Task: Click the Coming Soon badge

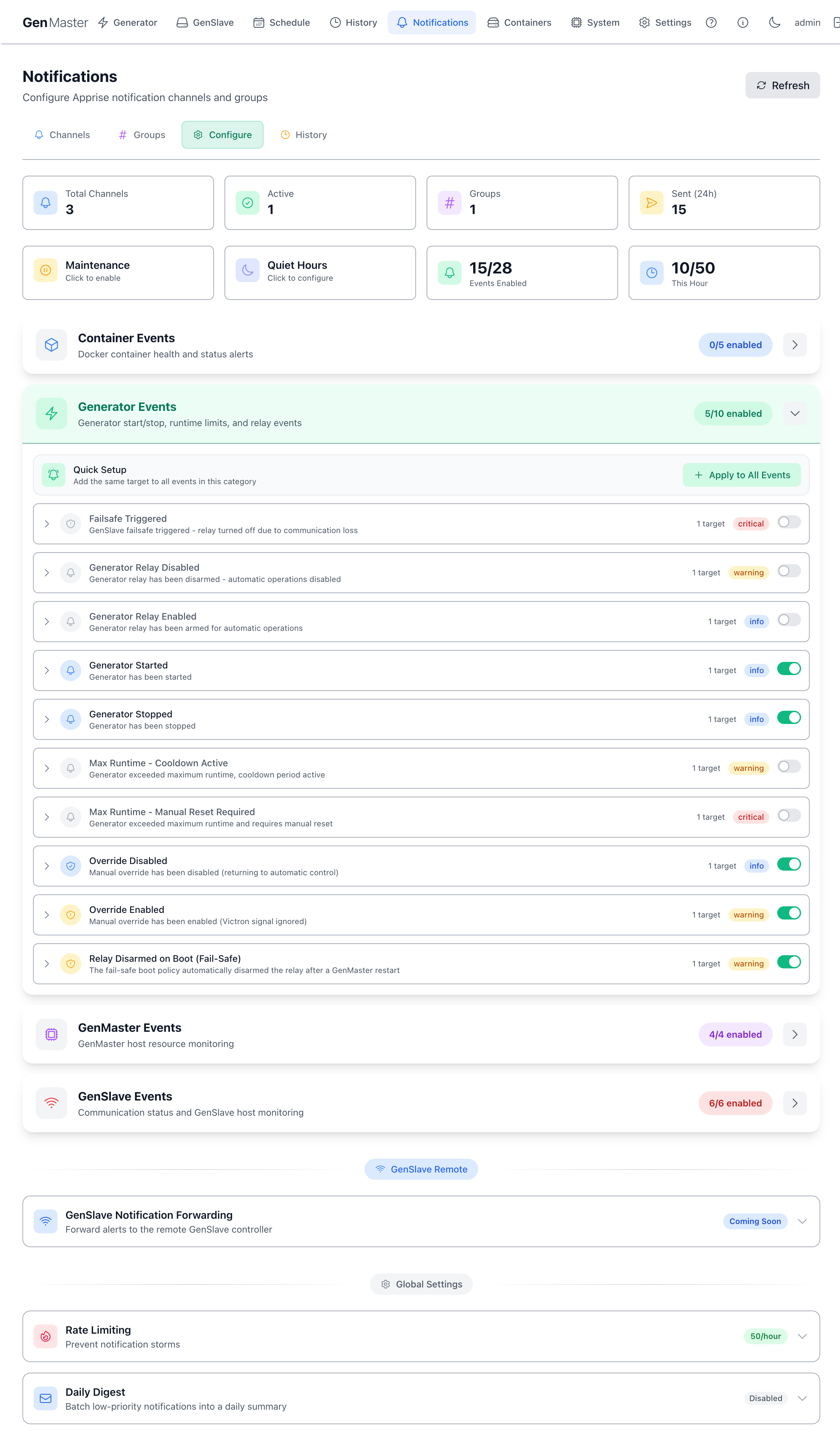Action: point(755,1222)
